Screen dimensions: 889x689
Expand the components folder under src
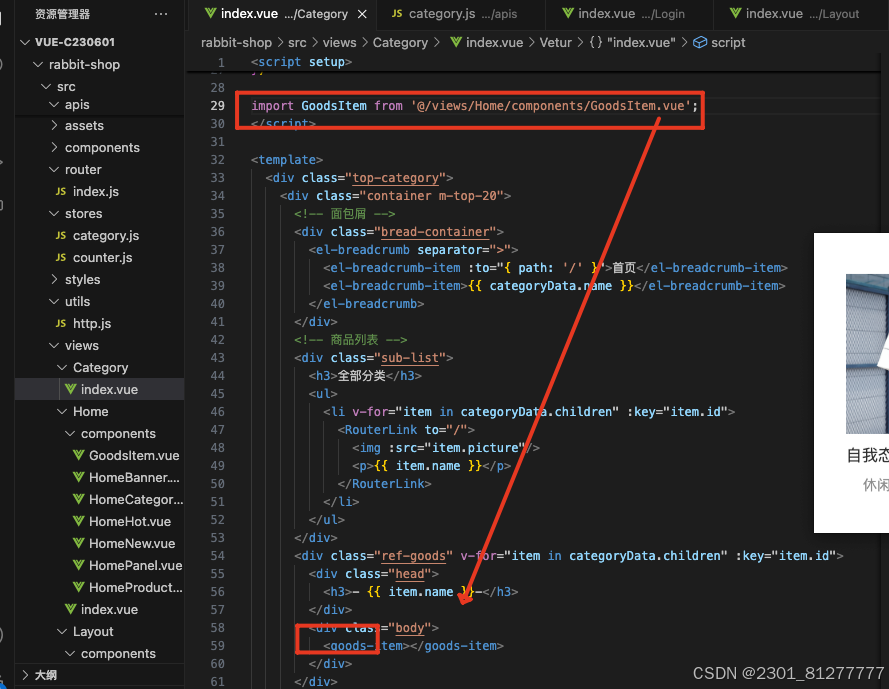point(54,147)
